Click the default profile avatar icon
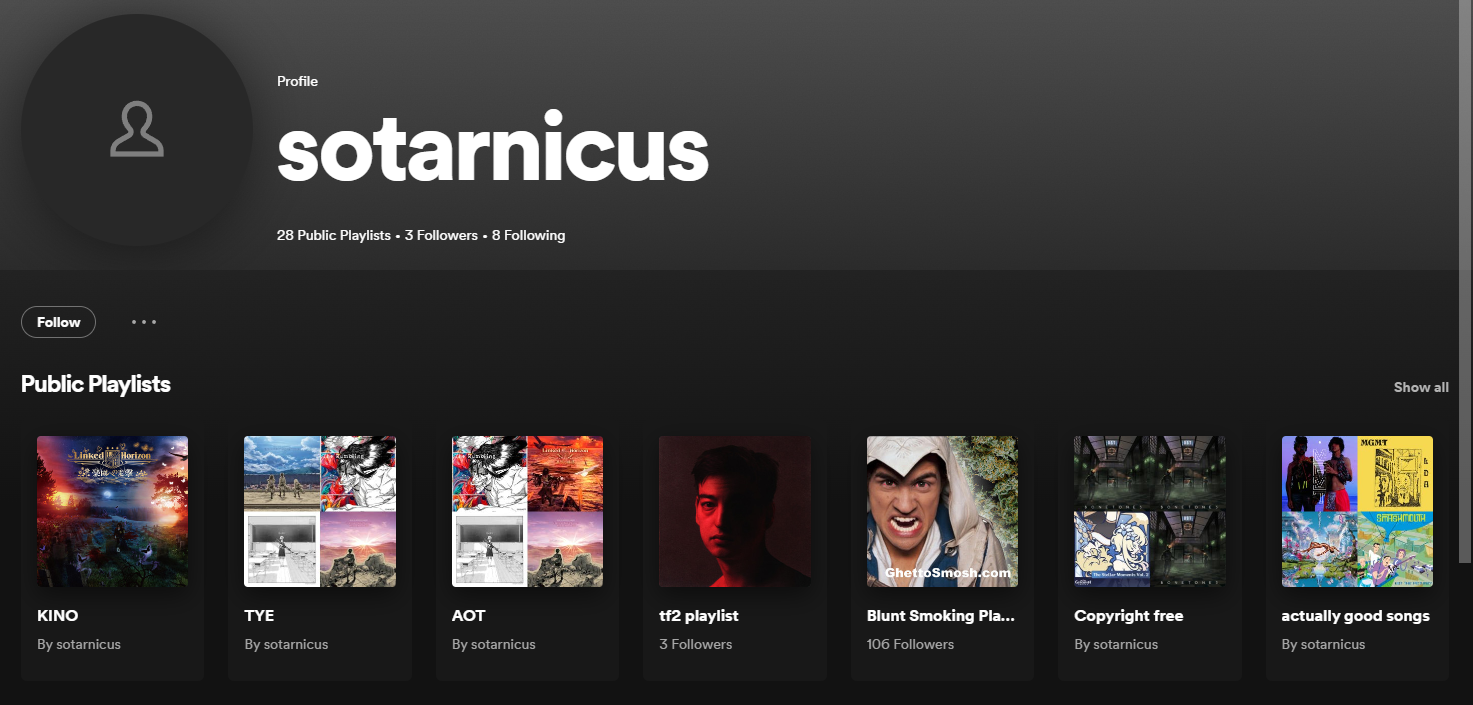The width and height of the screenshot is (1473, 705). click(x=137, y=130)
